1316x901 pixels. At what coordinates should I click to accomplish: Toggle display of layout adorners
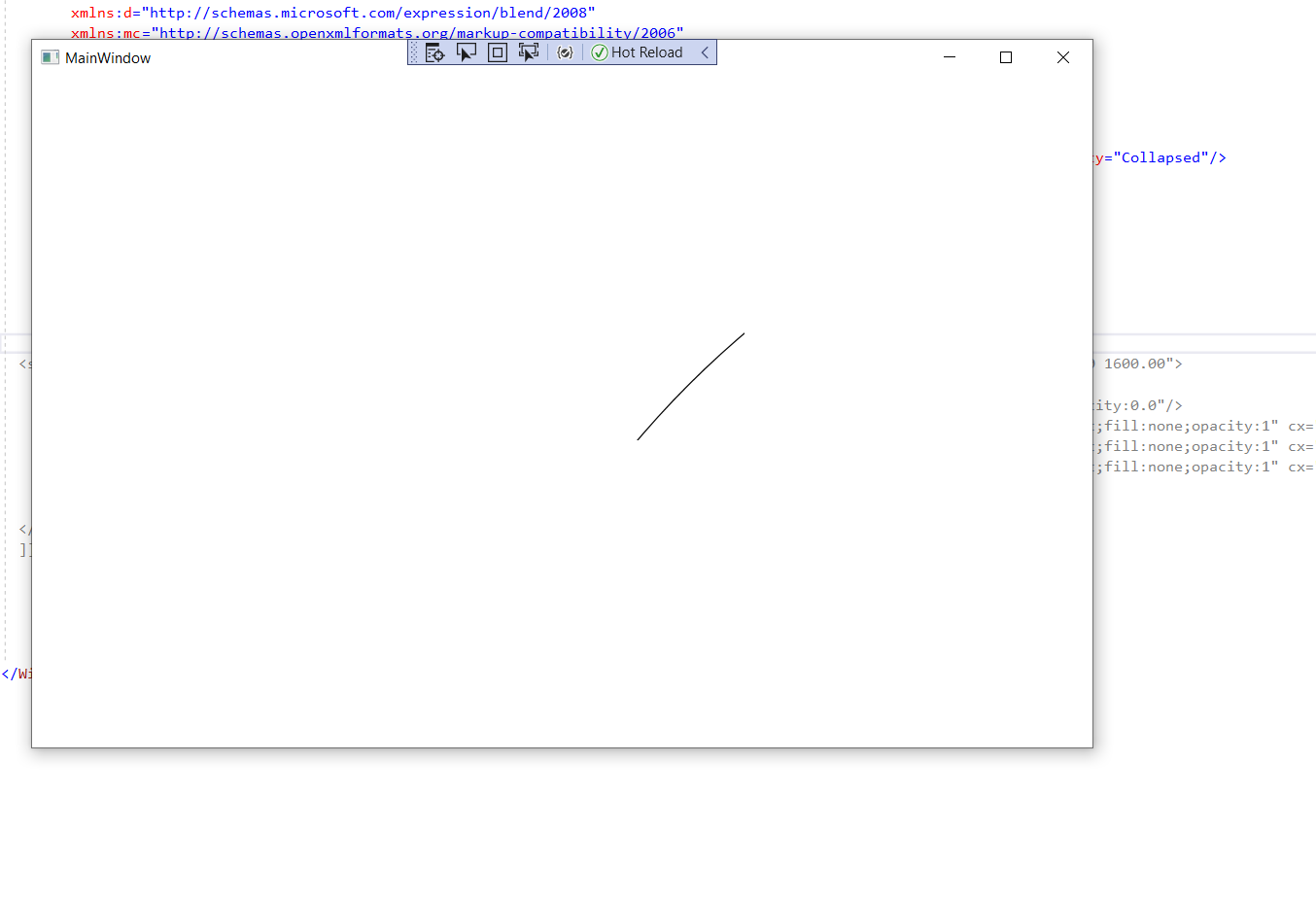click(497, 52)
